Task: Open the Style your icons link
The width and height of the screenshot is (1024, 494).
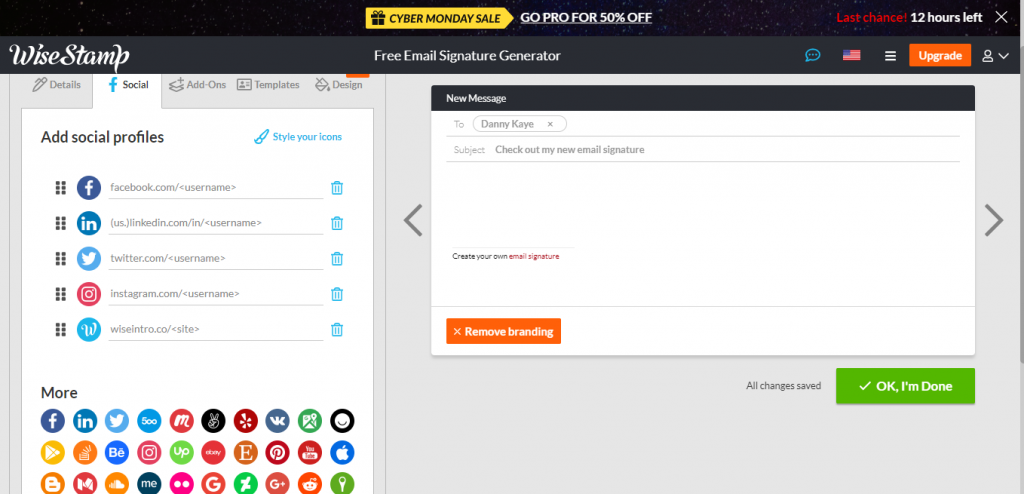Action: (x=298, y=137)
